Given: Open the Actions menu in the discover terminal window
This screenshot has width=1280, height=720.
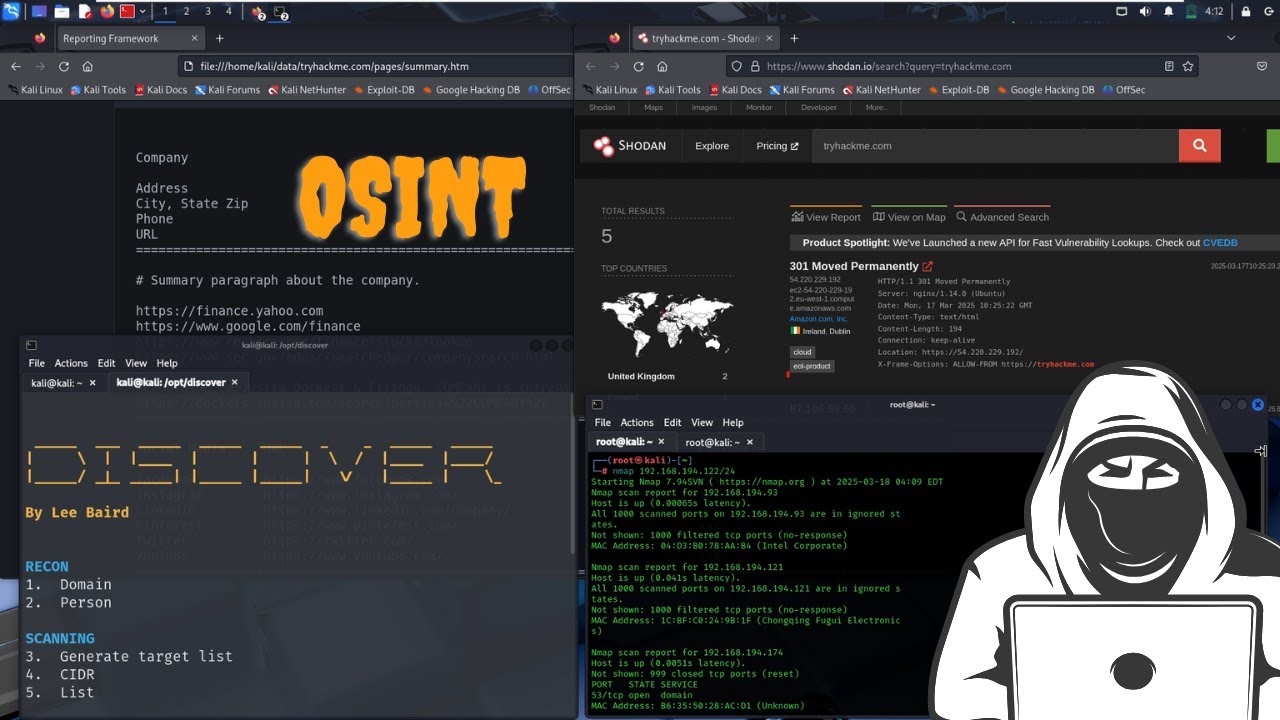Looking at the screenshot, I should tap(71, 363).
